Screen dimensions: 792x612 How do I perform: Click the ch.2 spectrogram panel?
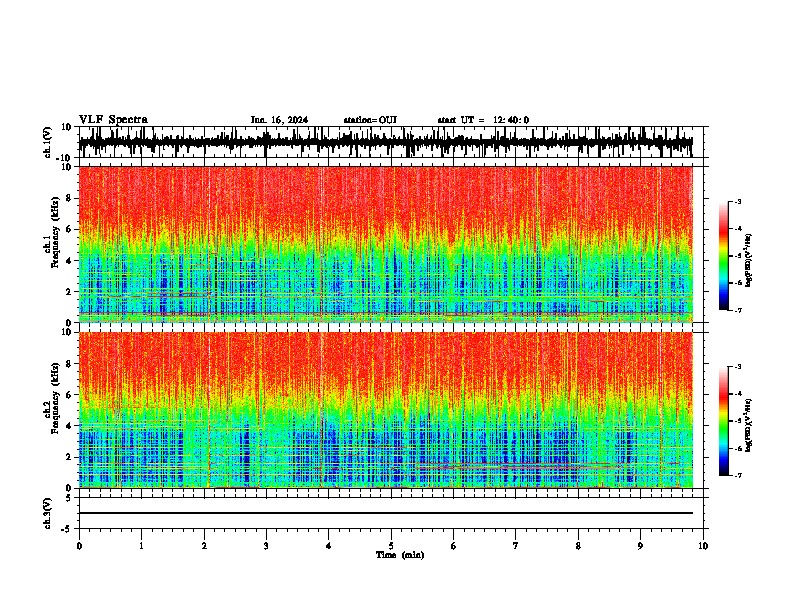[385, 410]
